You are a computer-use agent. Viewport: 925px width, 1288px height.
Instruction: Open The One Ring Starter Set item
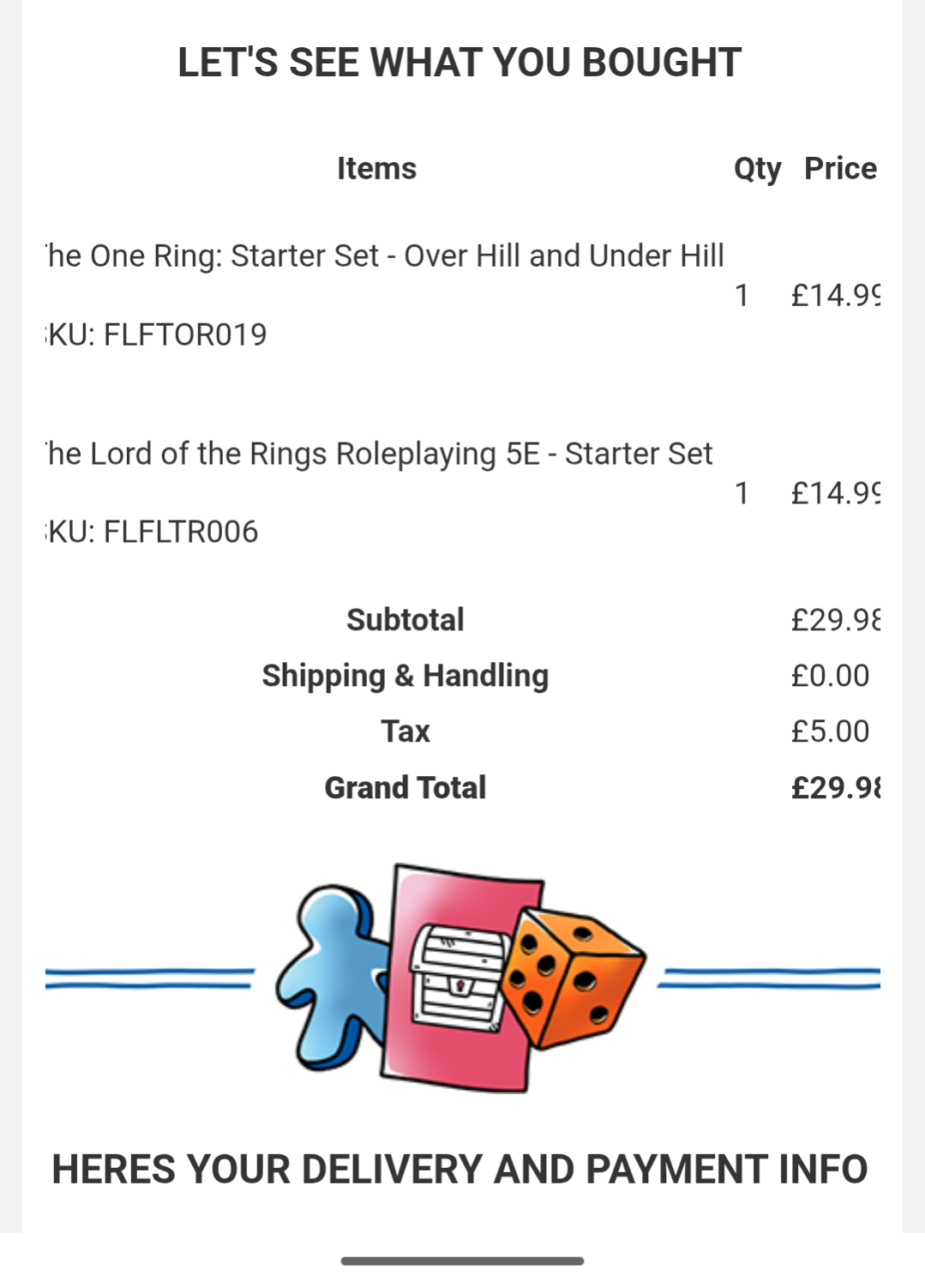click(386, 256)
